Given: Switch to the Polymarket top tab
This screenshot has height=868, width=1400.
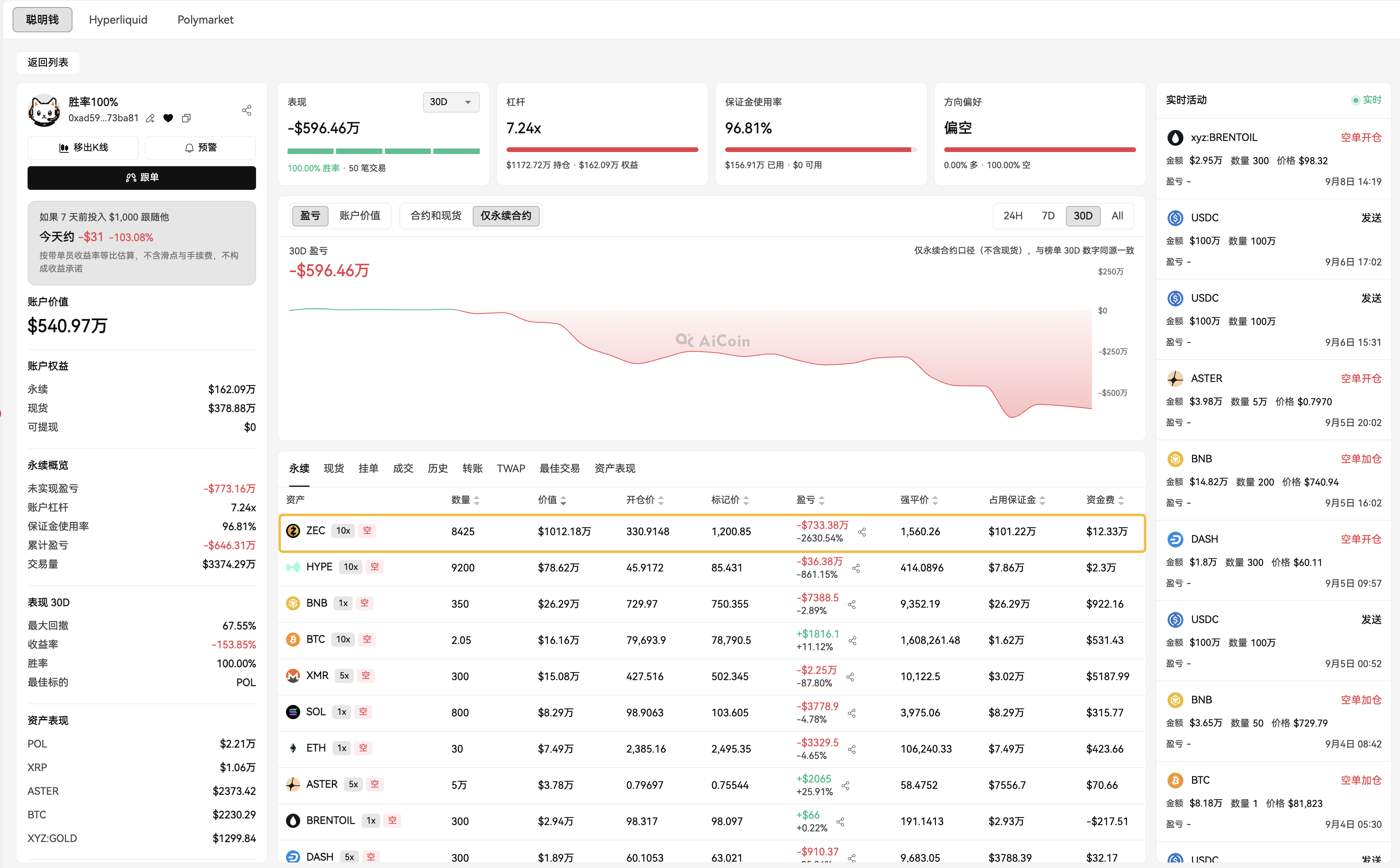Looking at the screenshot, I should (x=206, y=20).
